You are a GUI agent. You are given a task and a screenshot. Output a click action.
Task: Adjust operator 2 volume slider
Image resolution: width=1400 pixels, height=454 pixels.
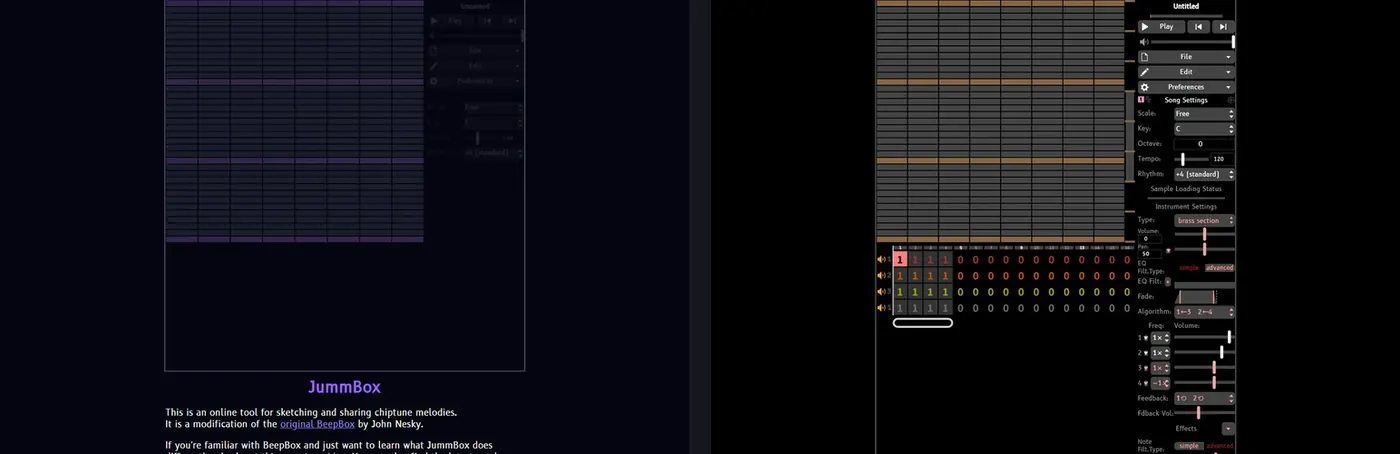tap(1204, 353)
